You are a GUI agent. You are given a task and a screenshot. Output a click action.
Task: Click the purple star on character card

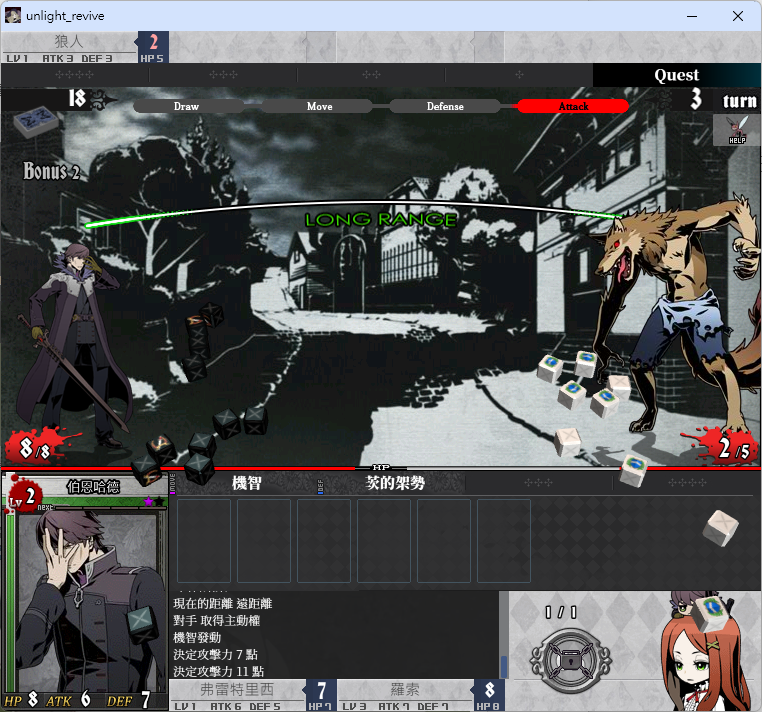coord(148,501)
